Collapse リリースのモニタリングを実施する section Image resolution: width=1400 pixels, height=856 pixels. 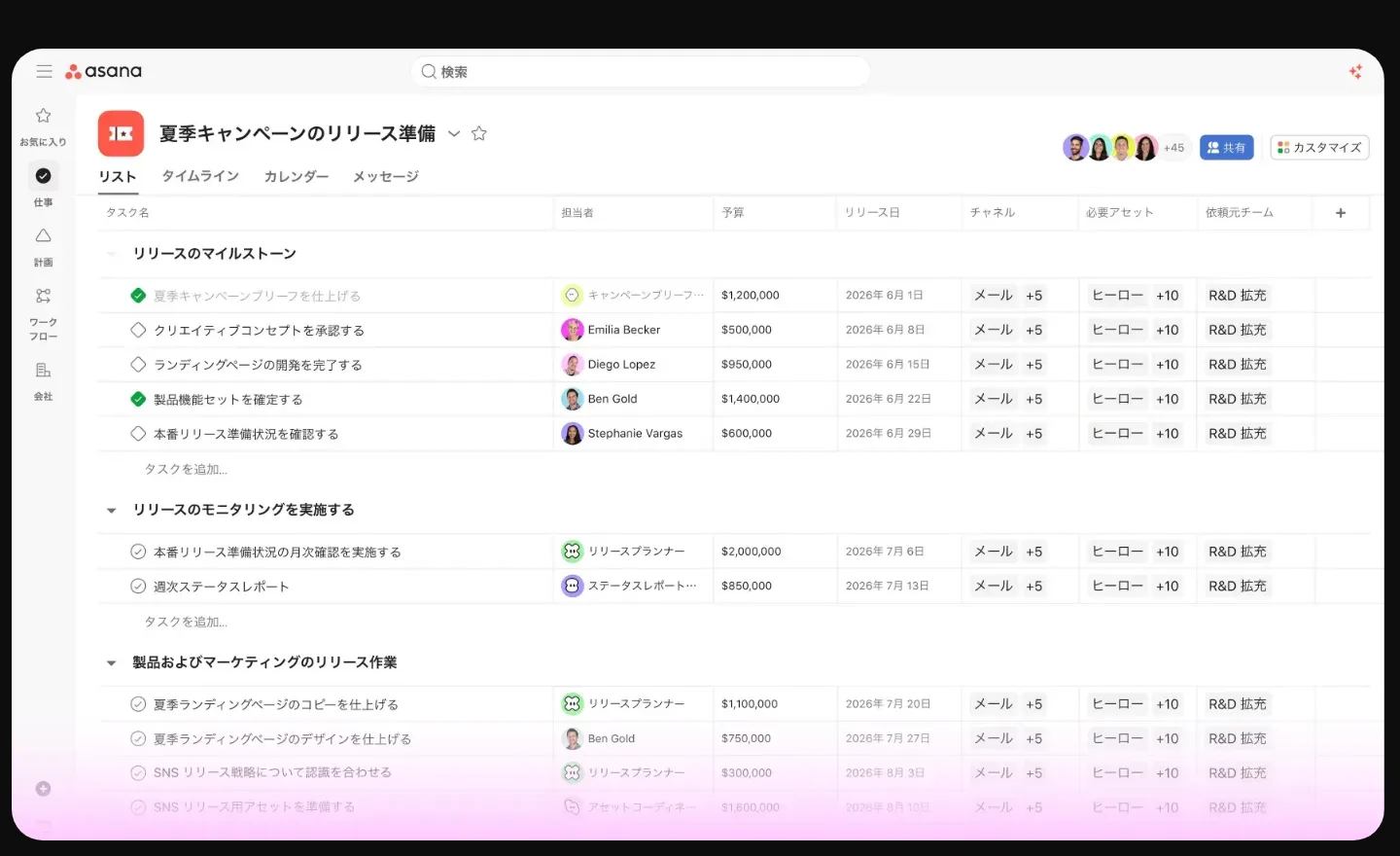coord(111,511)
